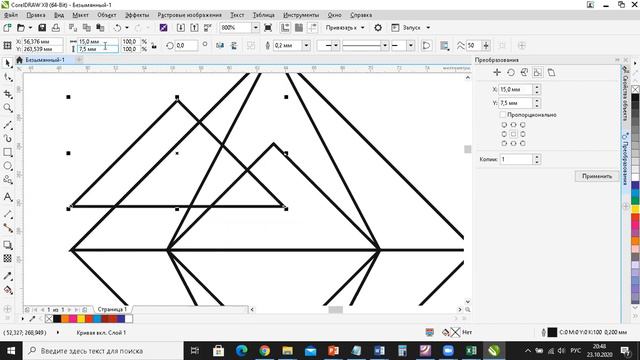
Task: Open outline width 0,2 мм dropdown
Action: click(306, 46)
